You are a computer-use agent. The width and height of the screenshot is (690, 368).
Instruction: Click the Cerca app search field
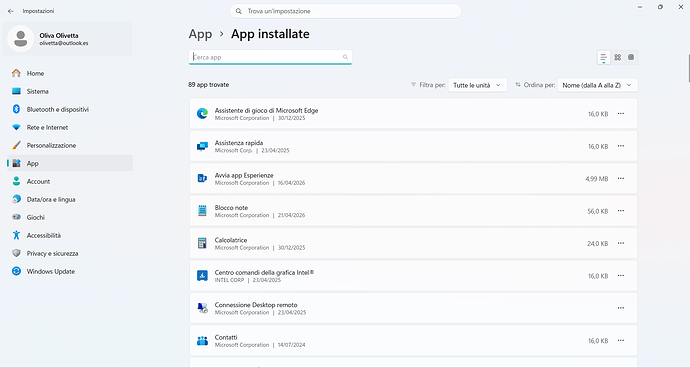270,57
